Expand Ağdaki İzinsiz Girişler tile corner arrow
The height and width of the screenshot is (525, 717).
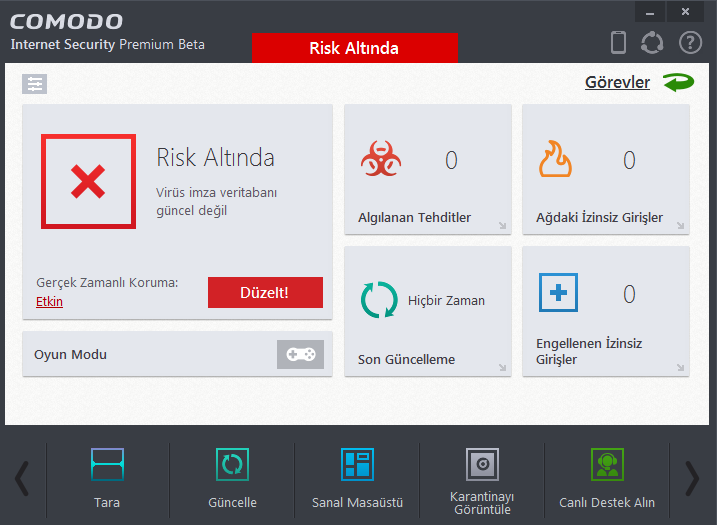[680, 225]
